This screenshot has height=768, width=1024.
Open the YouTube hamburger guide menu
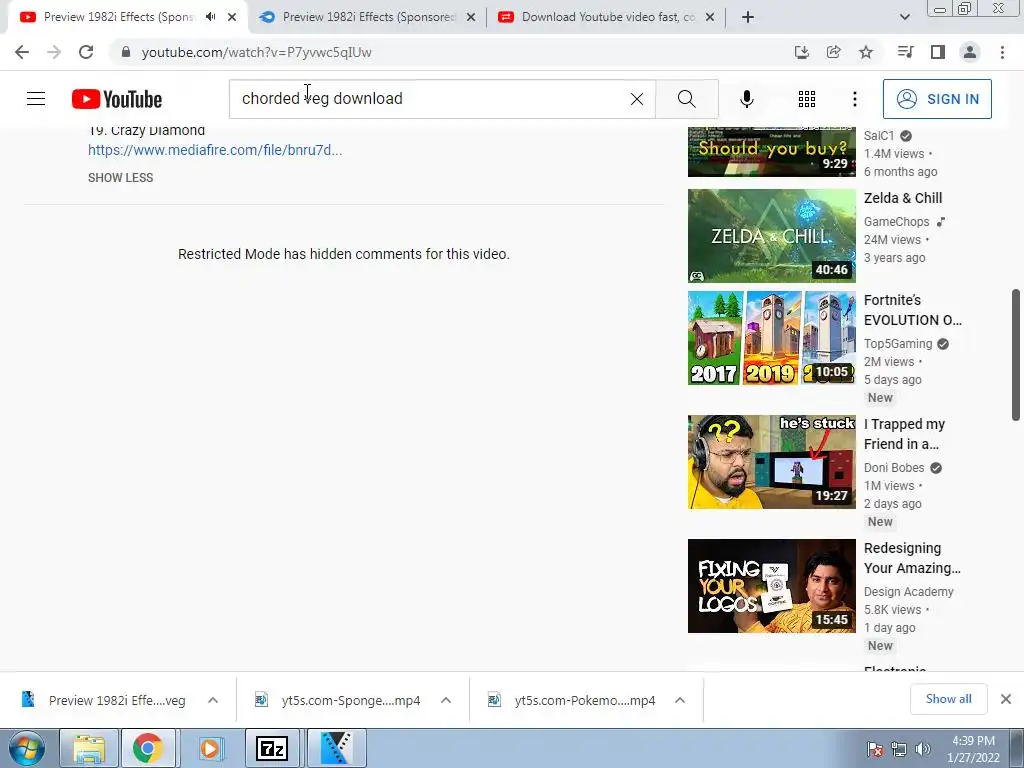36,99
